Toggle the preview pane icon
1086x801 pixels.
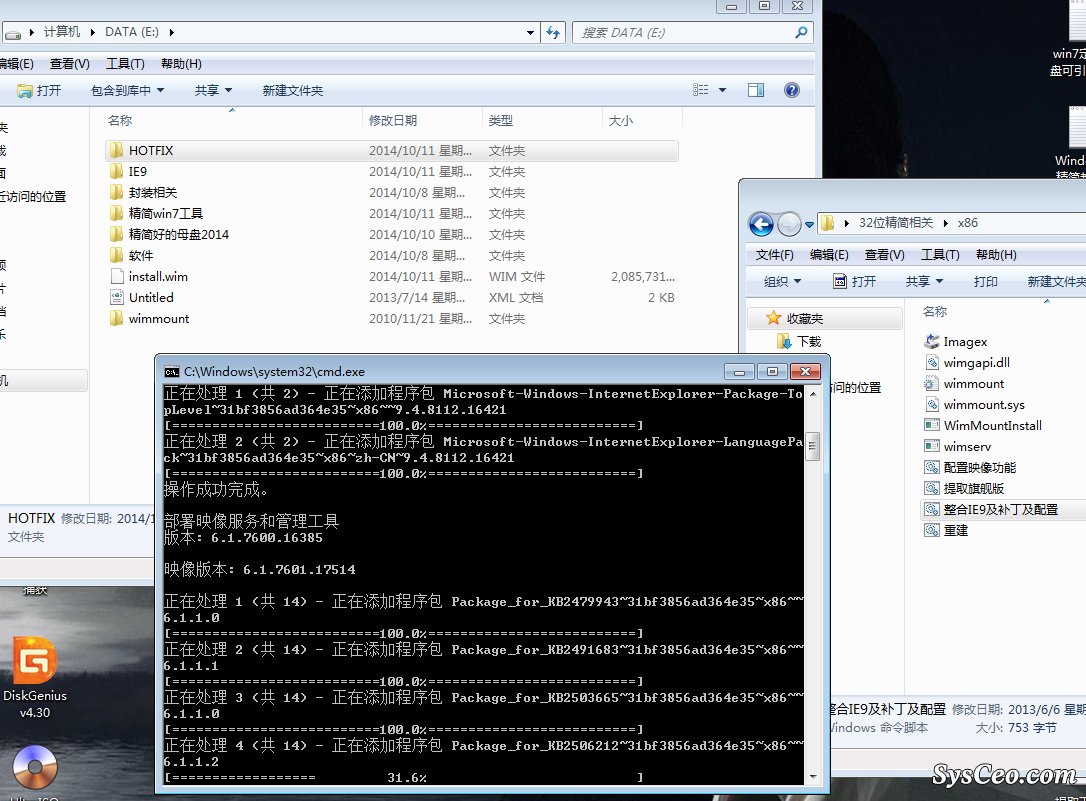[x=756, y=90]
